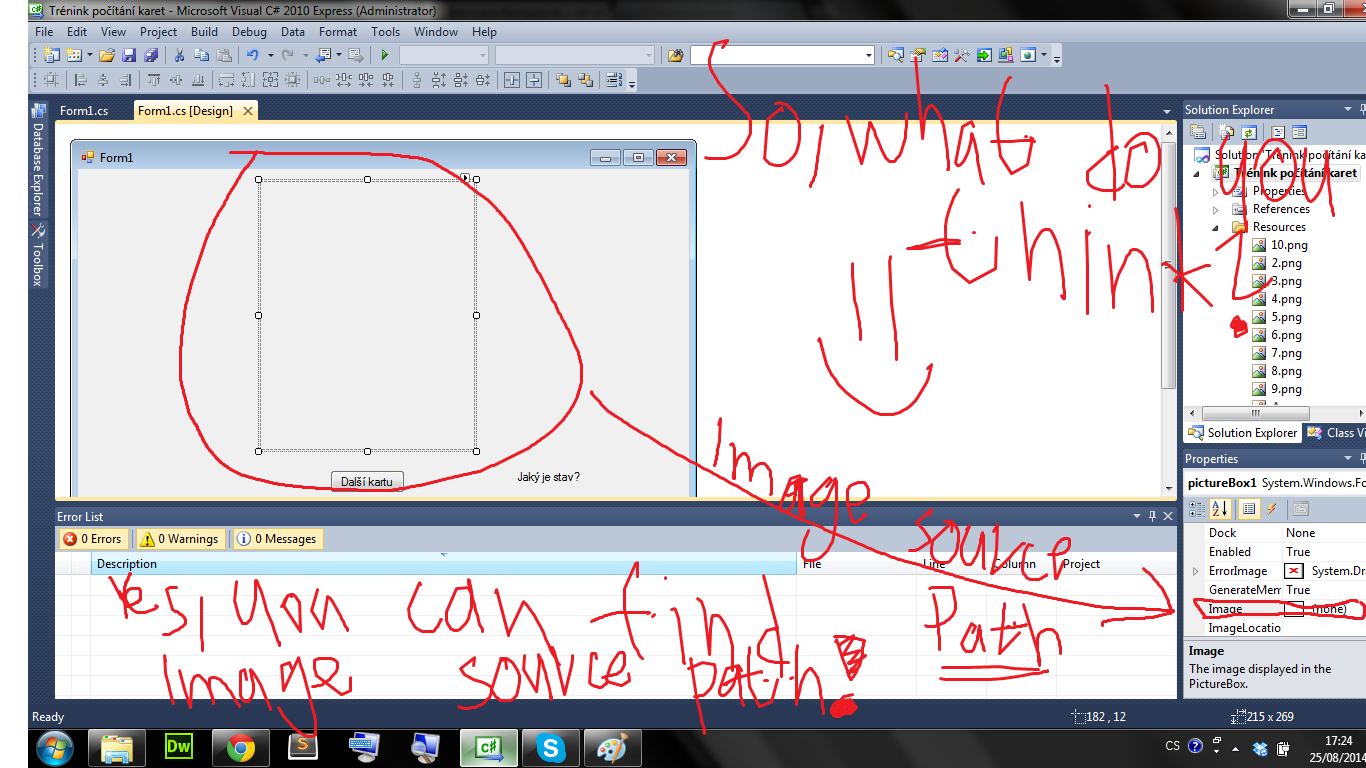Image resolution: width=1366 pixels, height=768 pixels.
Task: Click the Cut scissors icon
Action: click(179, 55)
